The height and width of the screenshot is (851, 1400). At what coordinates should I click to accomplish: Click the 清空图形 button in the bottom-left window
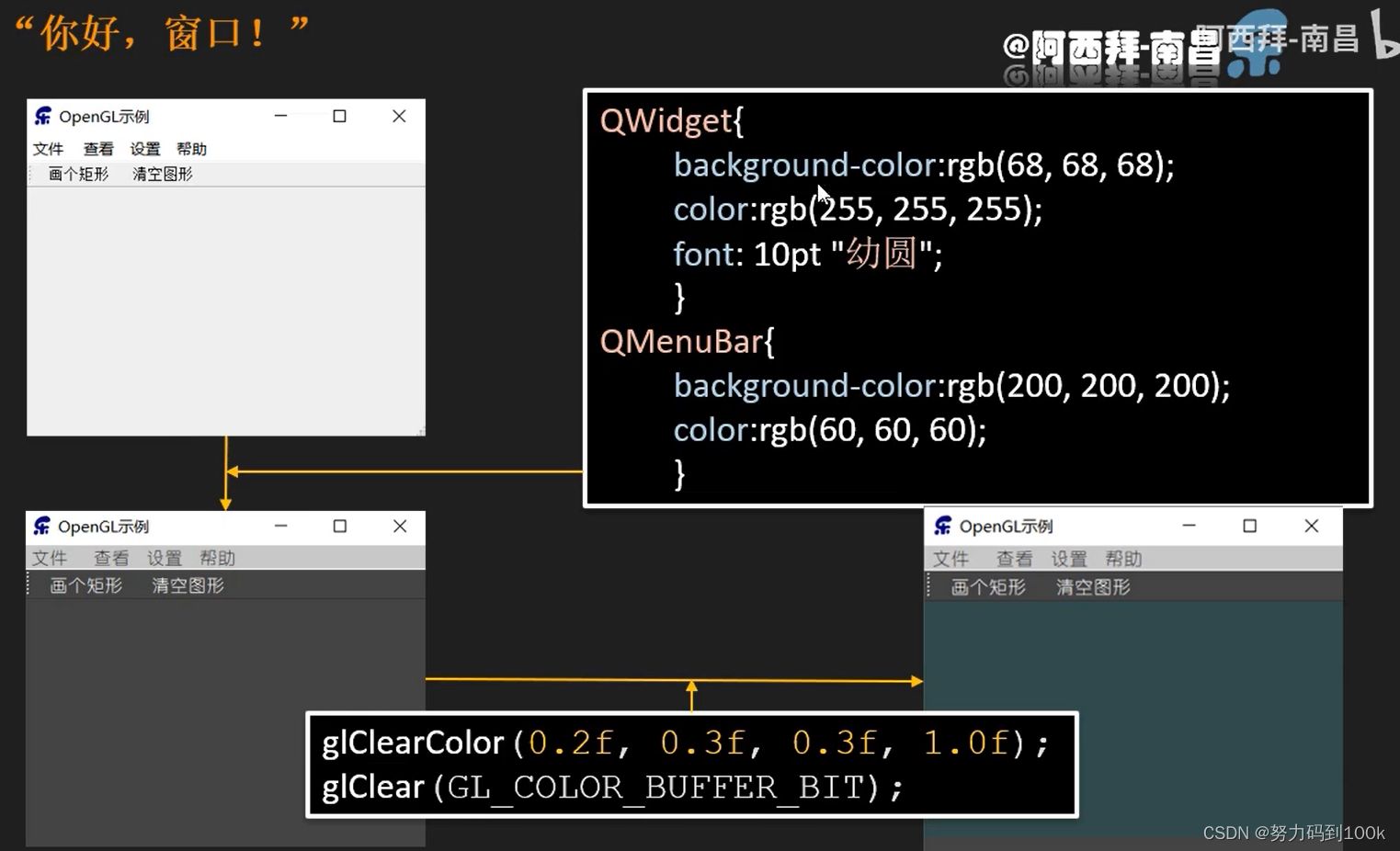point(187,585)
